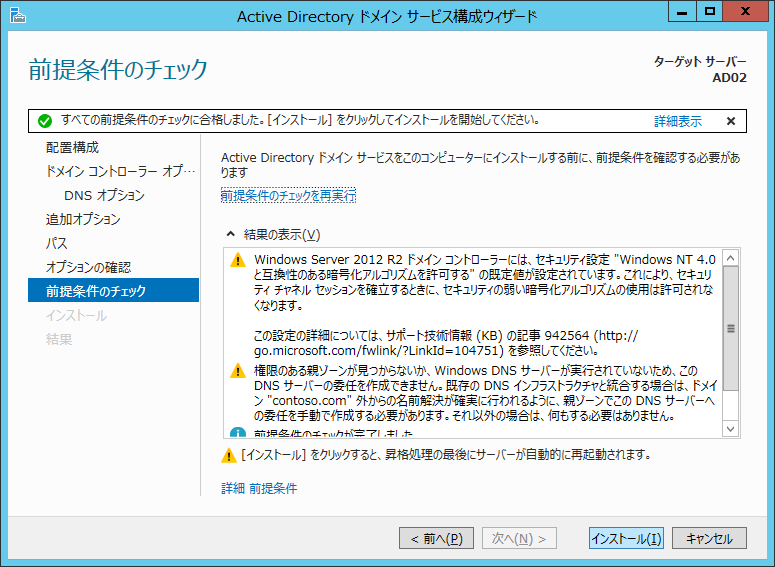Viewport: 775px width, 567px height.
Task: Collapse the 結果の表示 results section
Action: coord(230,234)
